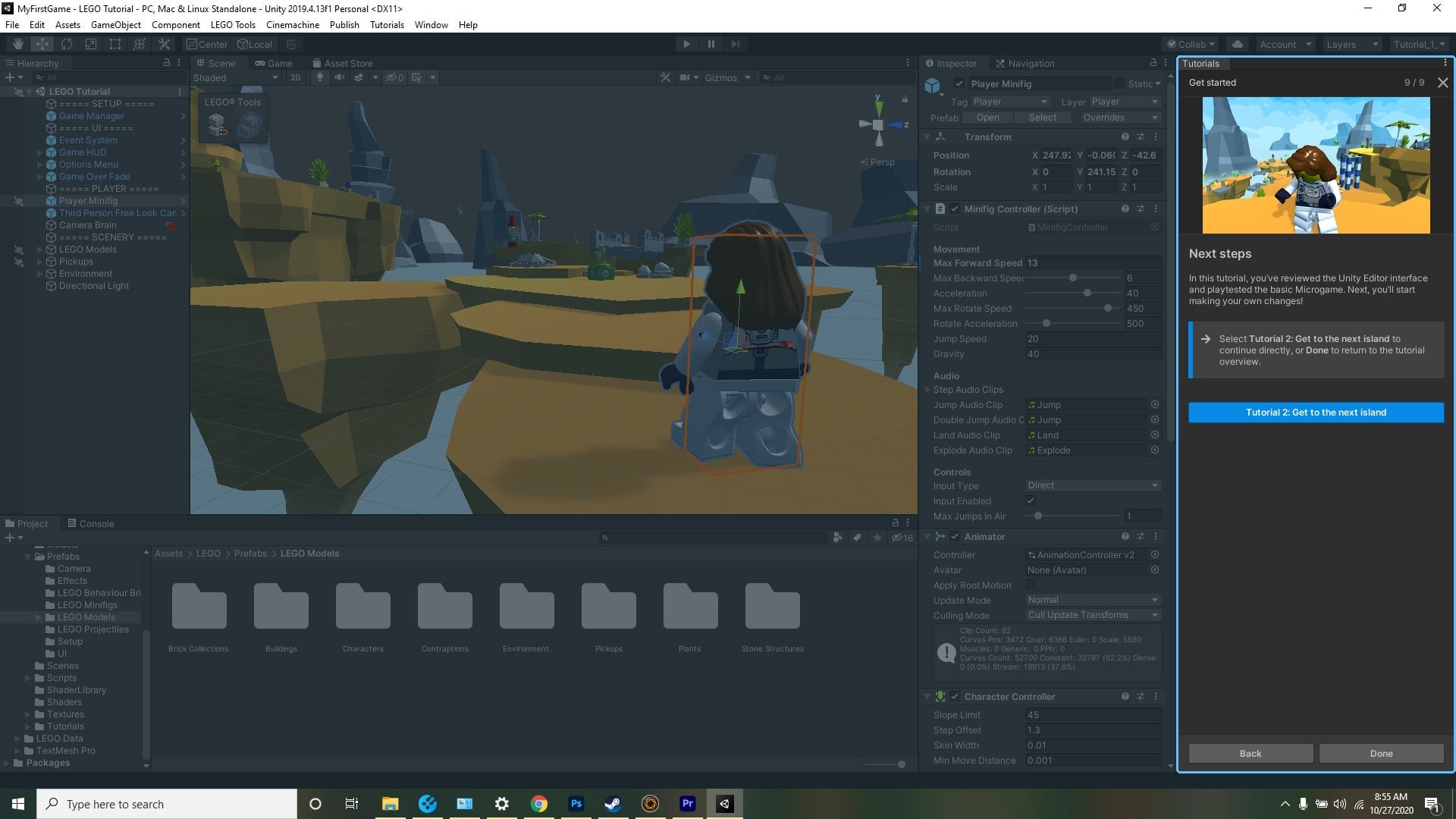This screenshot has height=819, width=1456.
Task: Toggle the Animator component checkbox
Action: coord(955,536)
